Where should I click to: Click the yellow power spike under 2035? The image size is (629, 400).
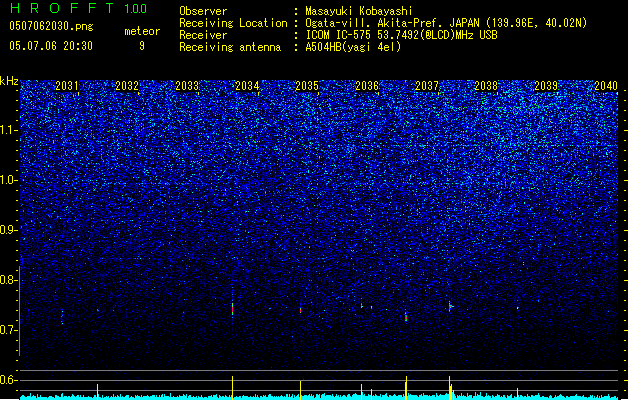300,390
